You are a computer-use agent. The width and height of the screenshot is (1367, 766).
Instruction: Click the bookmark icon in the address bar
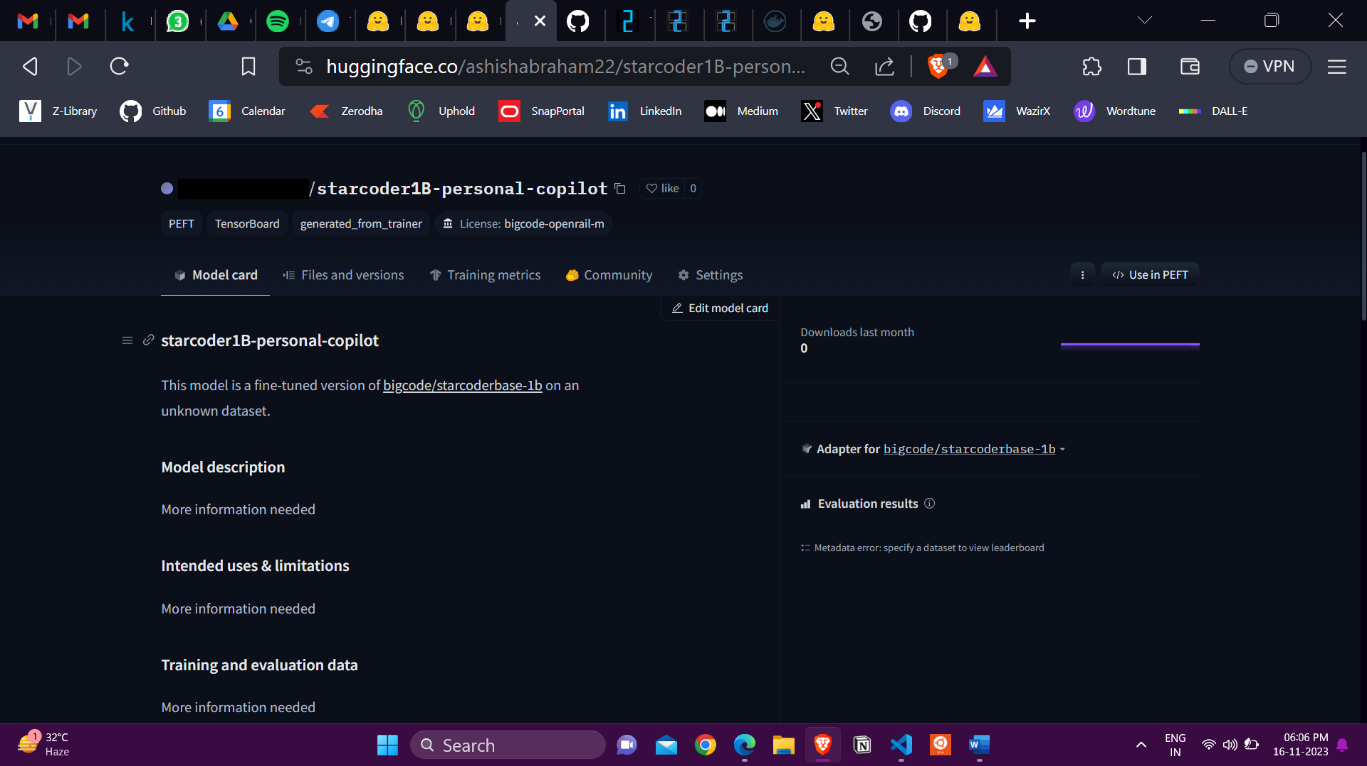click(x=247, y=66)
